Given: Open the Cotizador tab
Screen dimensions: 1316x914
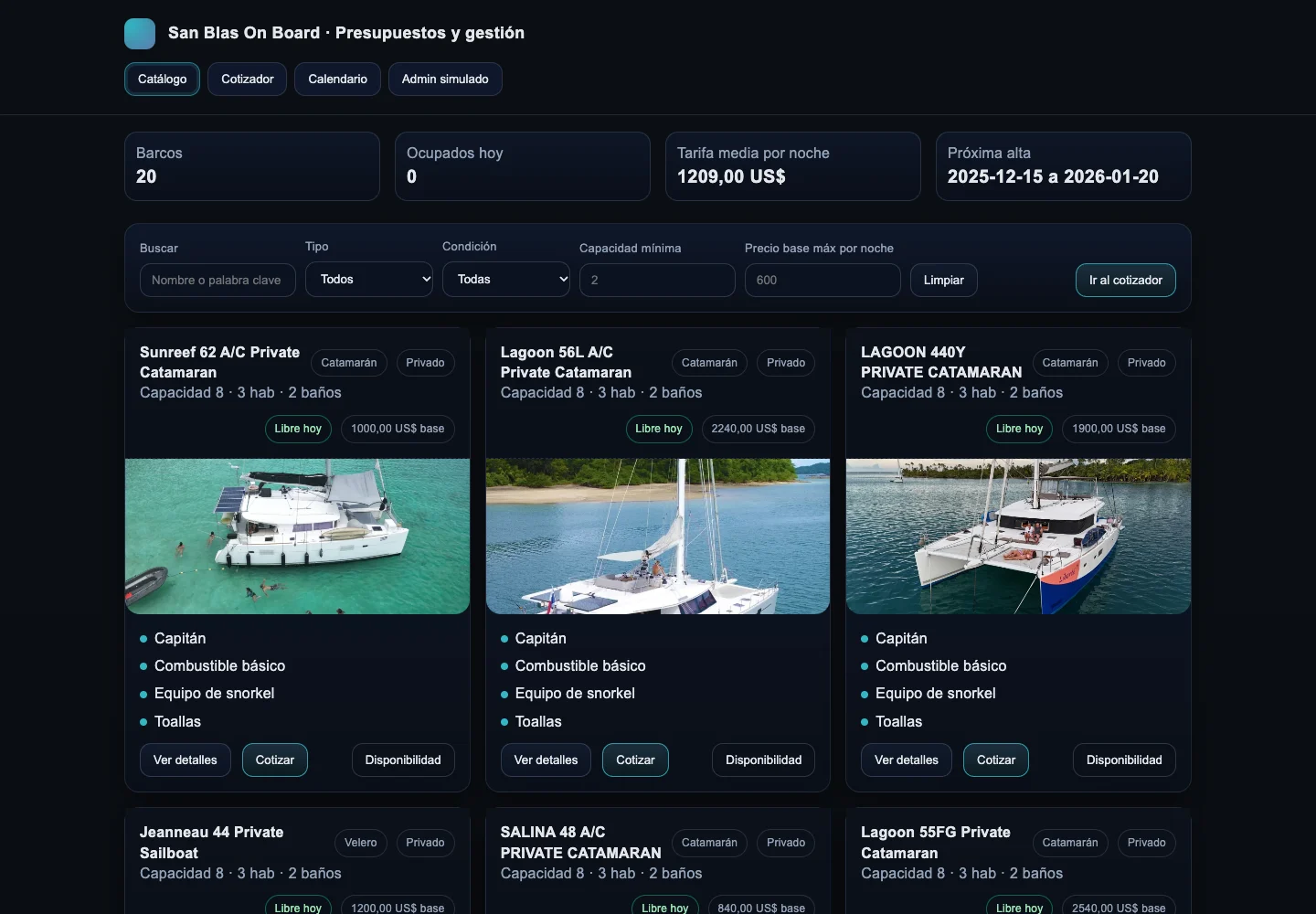Looking at the screenshot, I should pos(248,79).
